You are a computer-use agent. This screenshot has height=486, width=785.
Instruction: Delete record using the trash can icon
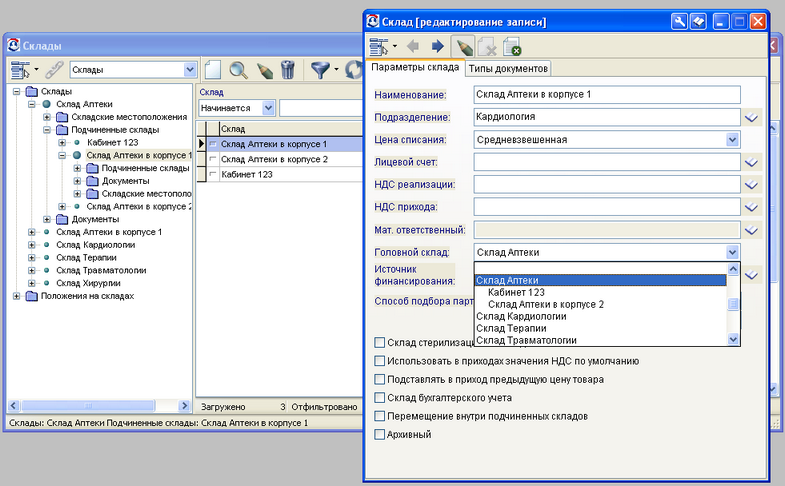click(288, 70)
